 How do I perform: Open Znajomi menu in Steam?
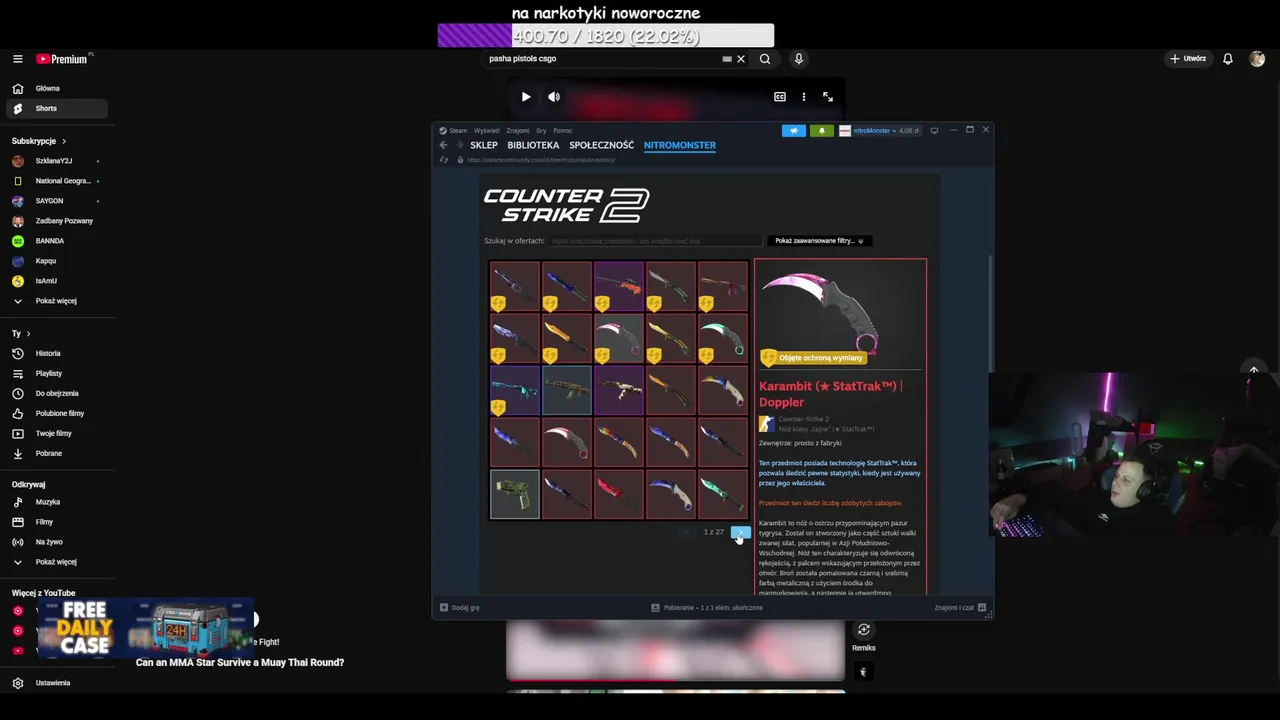(518, 130)
